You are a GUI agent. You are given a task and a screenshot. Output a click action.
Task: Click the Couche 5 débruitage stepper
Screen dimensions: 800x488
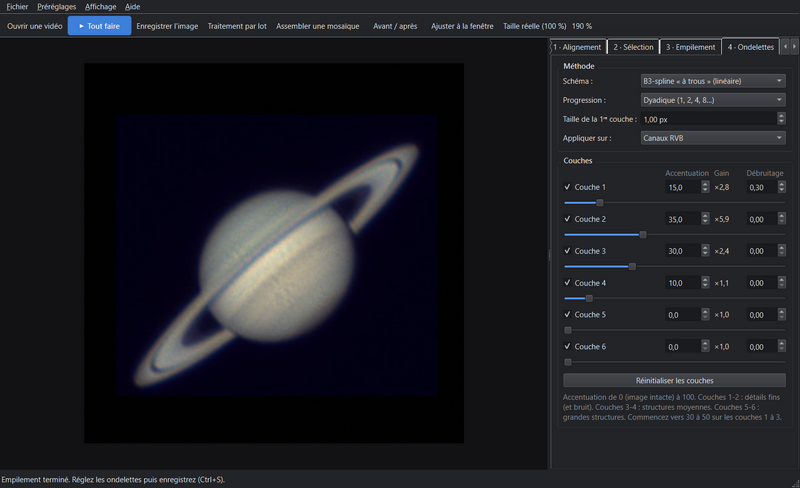782,315
